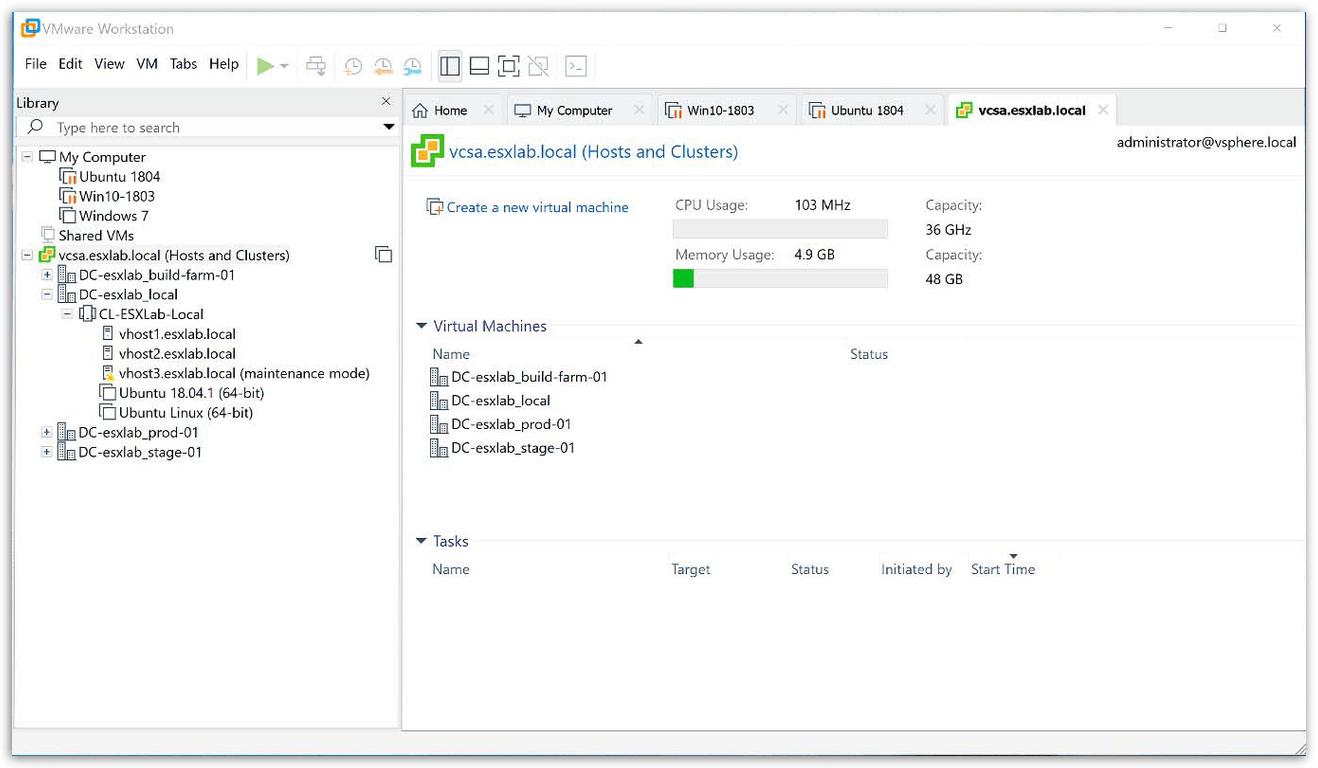Toggle the Library sidebar view
Image resolution: width=1318 pixels, height=768 pixels.
tap(449, 65)
